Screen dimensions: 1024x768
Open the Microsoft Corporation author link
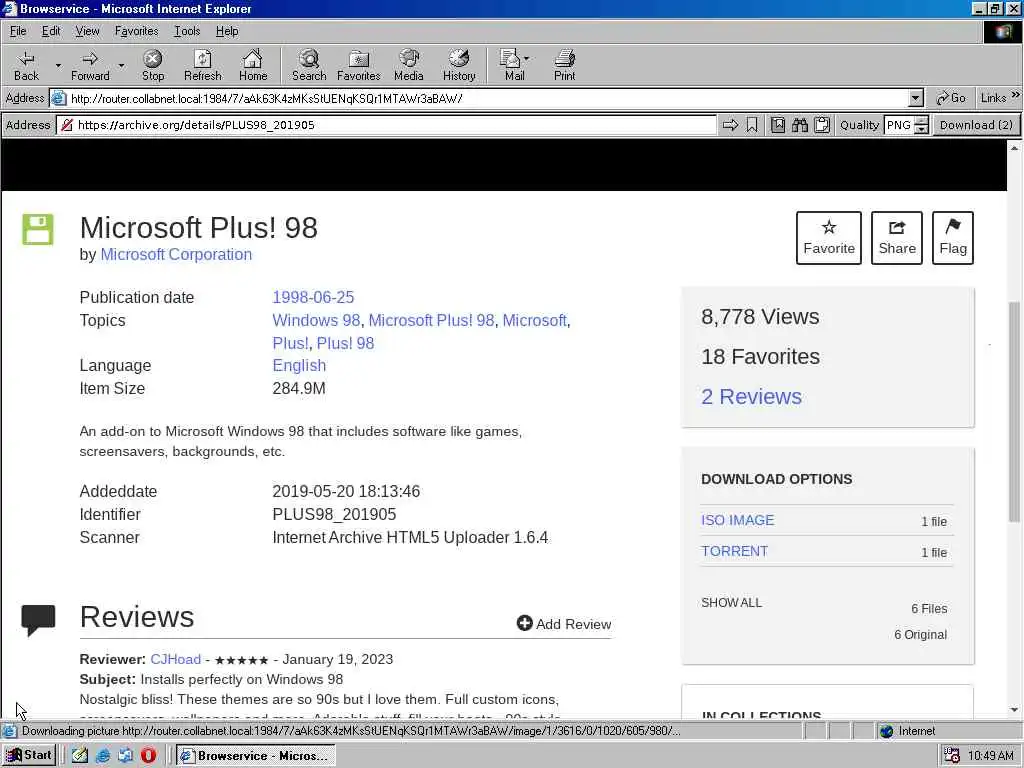(176, 254)
